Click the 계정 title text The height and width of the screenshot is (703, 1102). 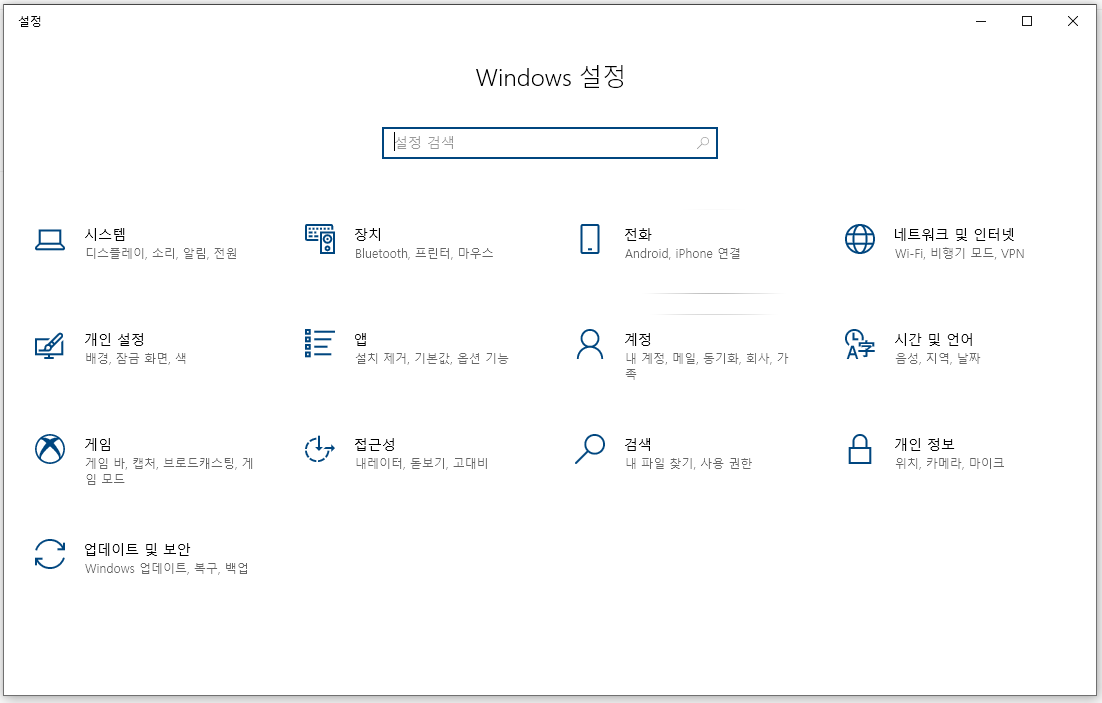(637, 339)
